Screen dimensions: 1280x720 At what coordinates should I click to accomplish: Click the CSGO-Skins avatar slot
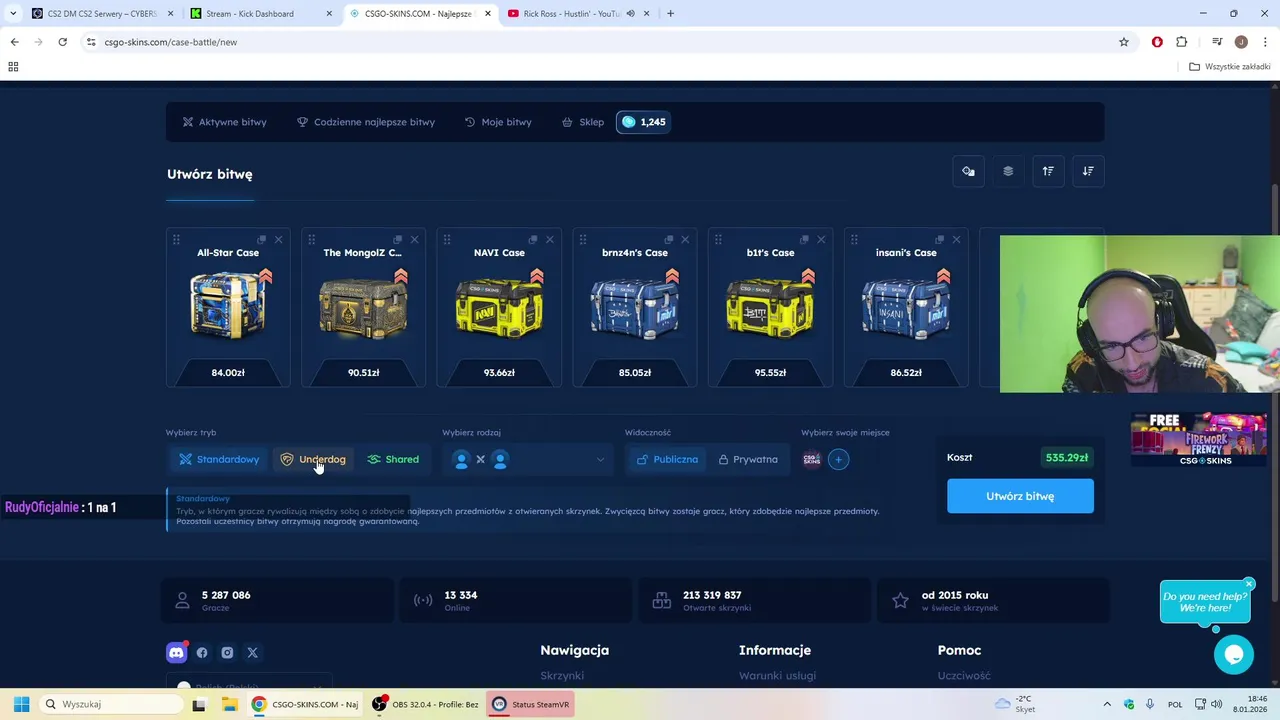tap(812, 460)
